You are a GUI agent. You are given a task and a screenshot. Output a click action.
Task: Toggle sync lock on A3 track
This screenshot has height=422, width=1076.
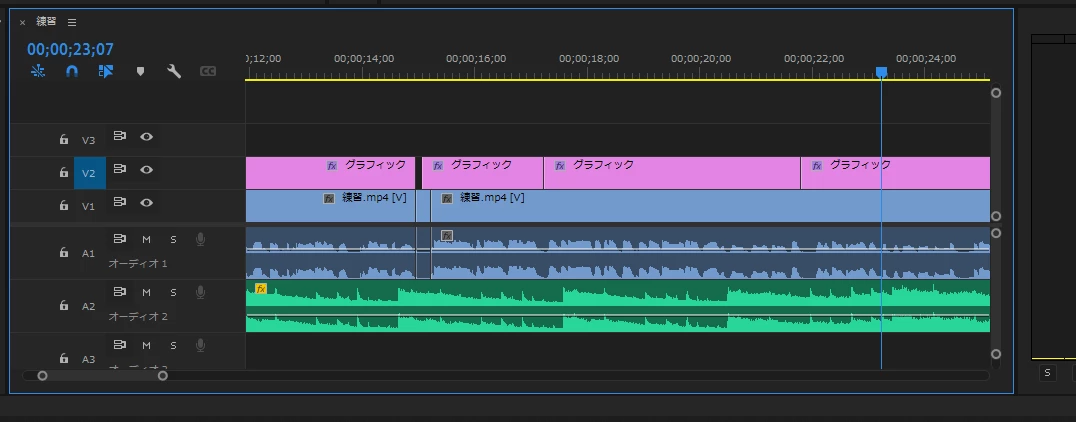pos(119,344)
